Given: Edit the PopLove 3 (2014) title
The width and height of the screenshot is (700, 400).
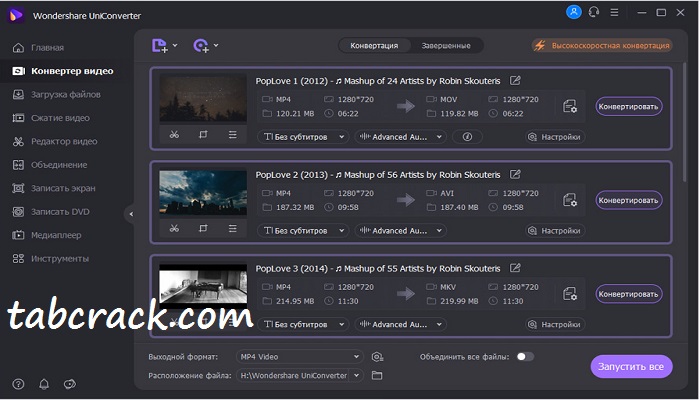Looking at the screenshot, I should 515,268.
